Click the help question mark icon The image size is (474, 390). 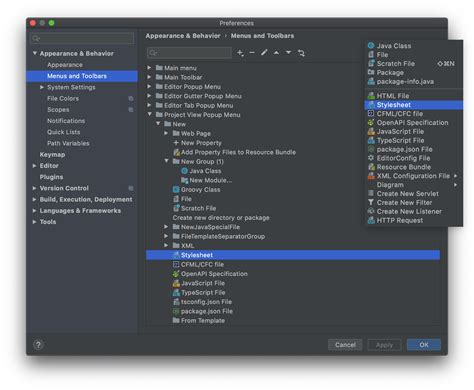click(38, 345)
